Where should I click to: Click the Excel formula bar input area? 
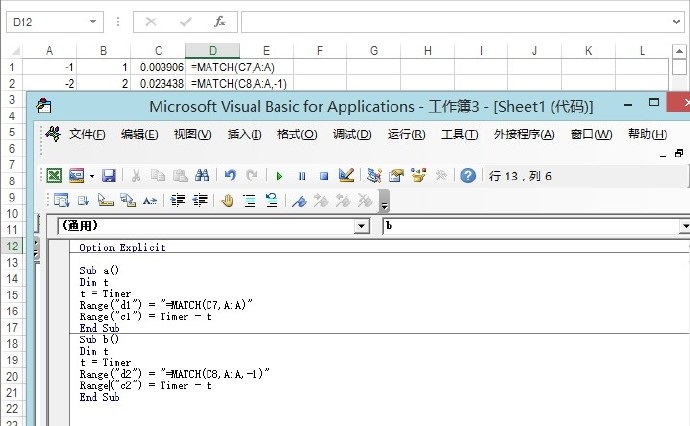coord(455,22)
